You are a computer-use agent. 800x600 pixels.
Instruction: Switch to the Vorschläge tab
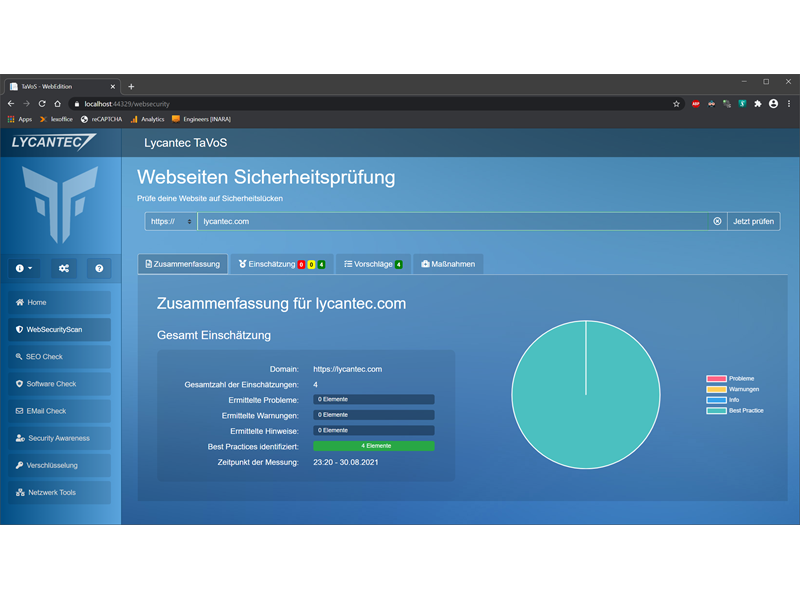point(373,264)
